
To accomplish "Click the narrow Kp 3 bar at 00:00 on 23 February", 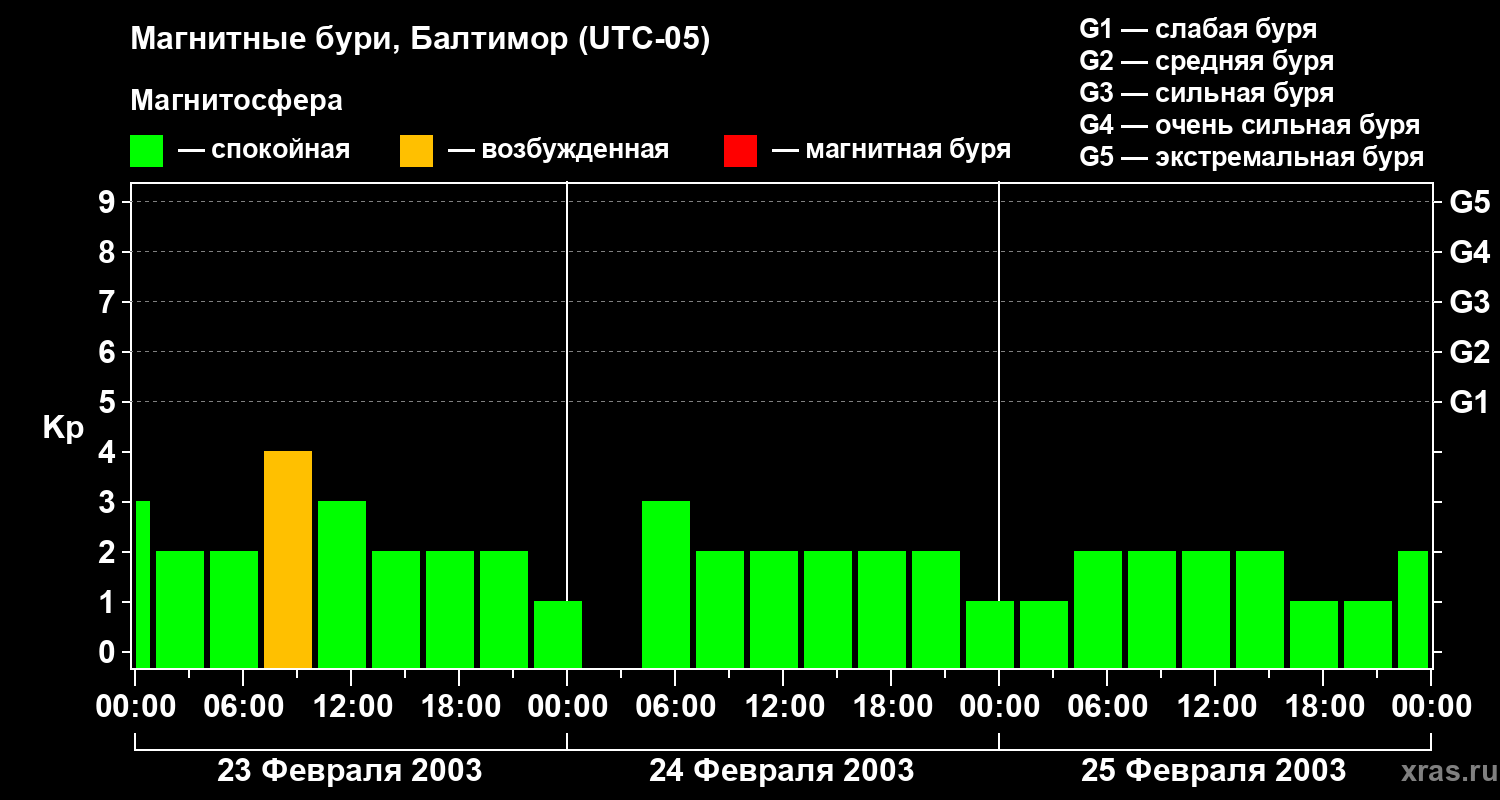I will coord(142,584).
